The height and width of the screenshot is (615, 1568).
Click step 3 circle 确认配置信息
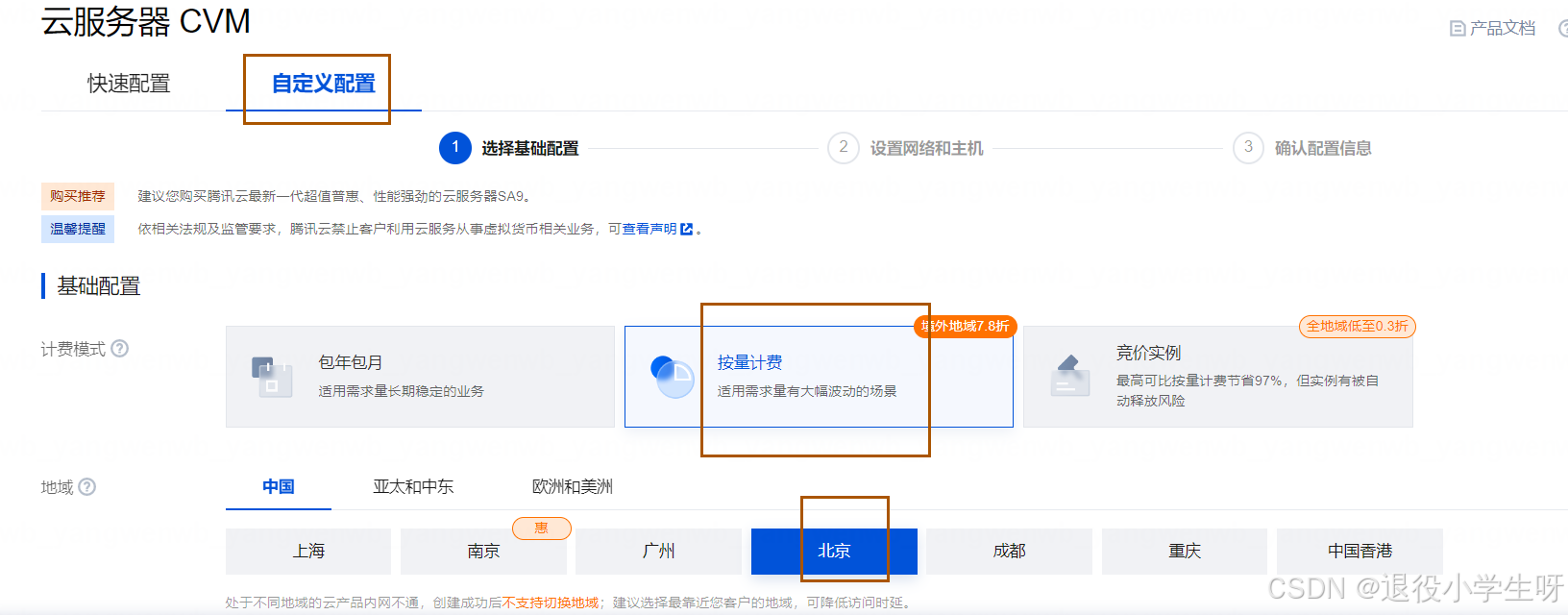(x=1248, y=148)
